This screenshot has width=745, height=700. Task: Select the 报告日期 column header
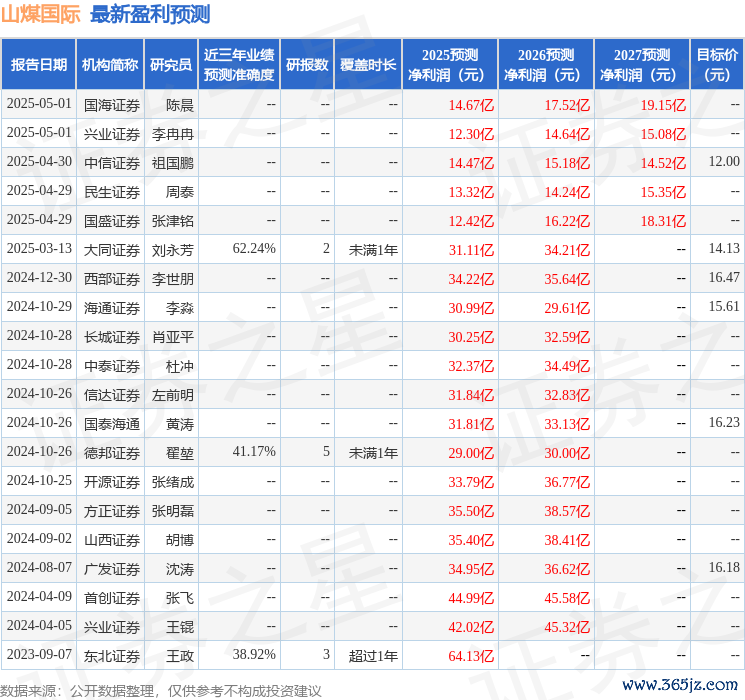pyautogui.click(x=38, y=65)
